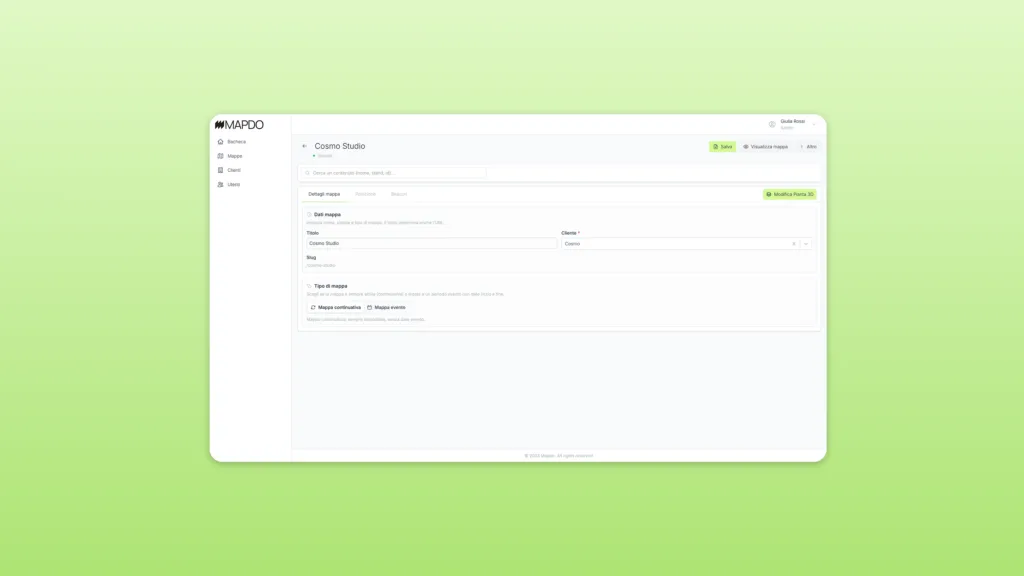Screen dimensions: 1024x576
Task: Click the Modifica Pianta 3D button
Action: [x=790, y=194]
